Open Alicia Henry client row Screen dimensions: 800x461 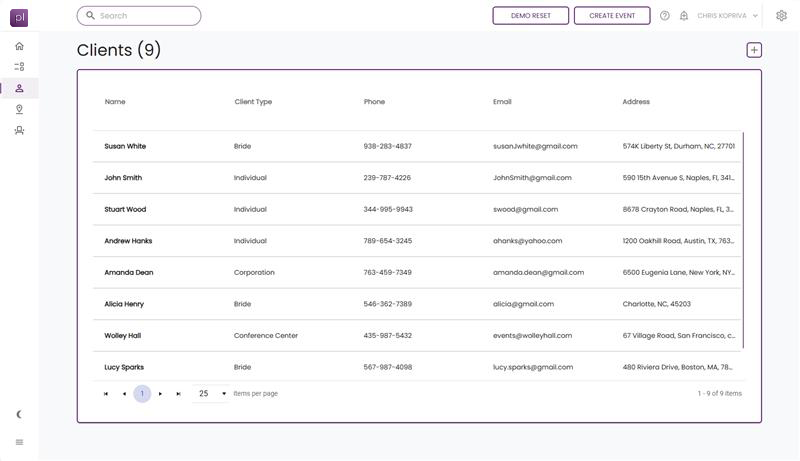[x=417, y=304]
